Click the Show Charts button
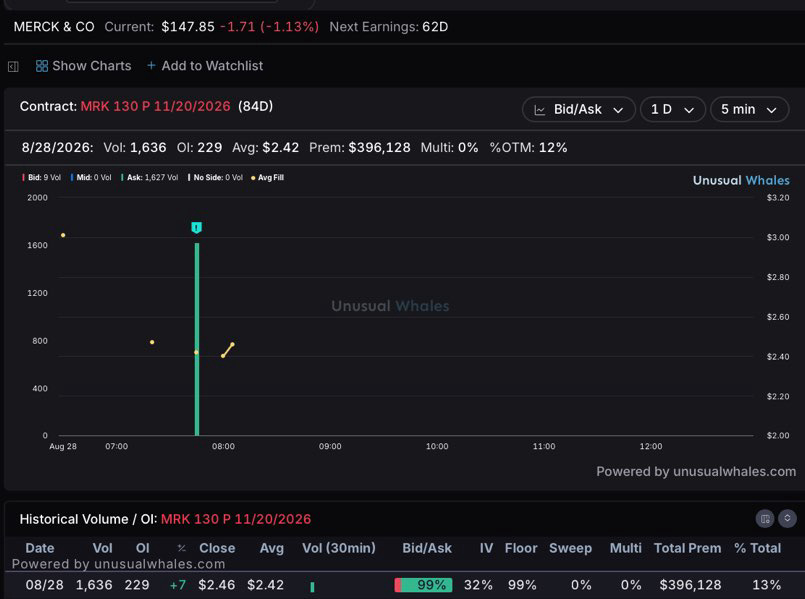 coord(84,66)
